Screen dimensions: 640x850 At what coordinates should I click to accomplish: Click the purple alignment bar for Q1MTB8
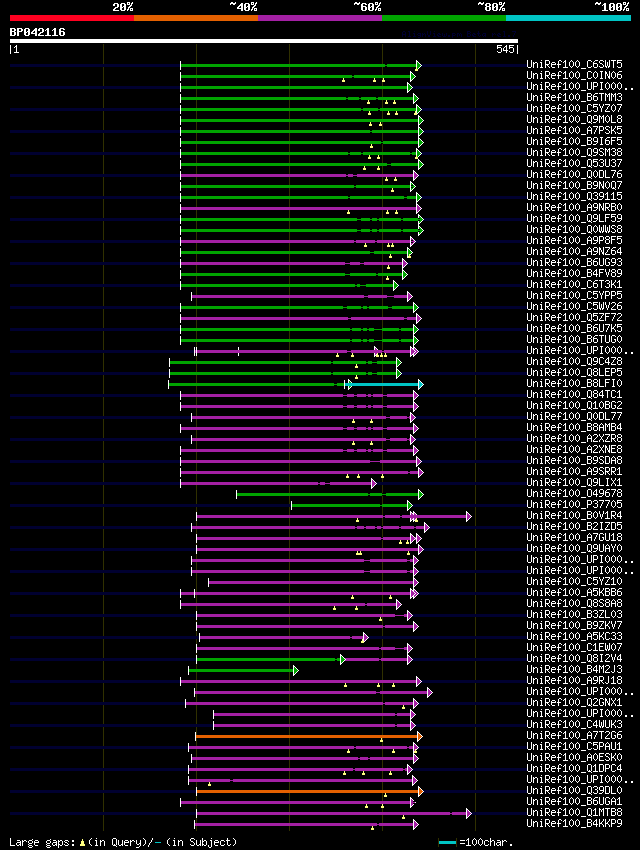(x=332, y=813)
